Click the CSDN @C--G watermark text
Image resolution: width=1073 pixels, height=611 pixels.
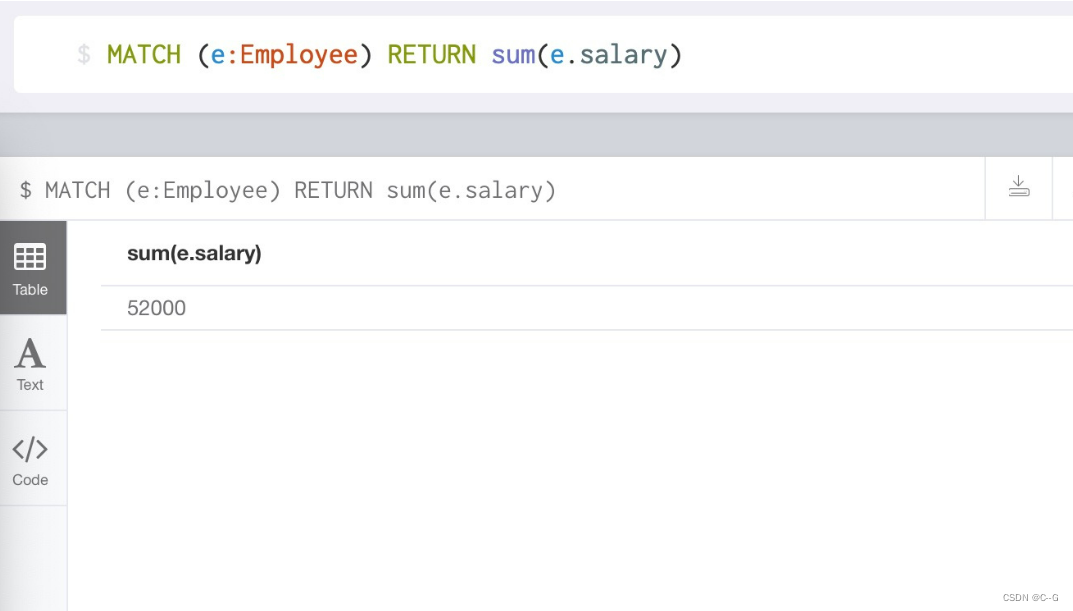[1030, 597]
